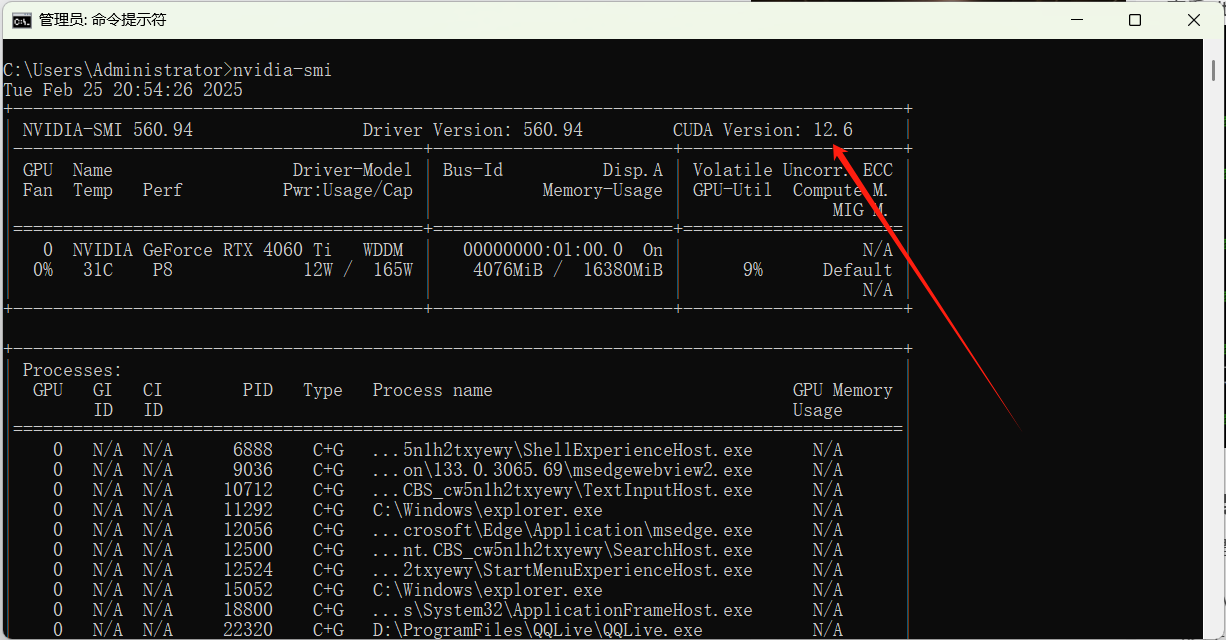Click the Command Prompt icon in title bar
This screenshot has height=640, width=1226.
pos(20,20)
